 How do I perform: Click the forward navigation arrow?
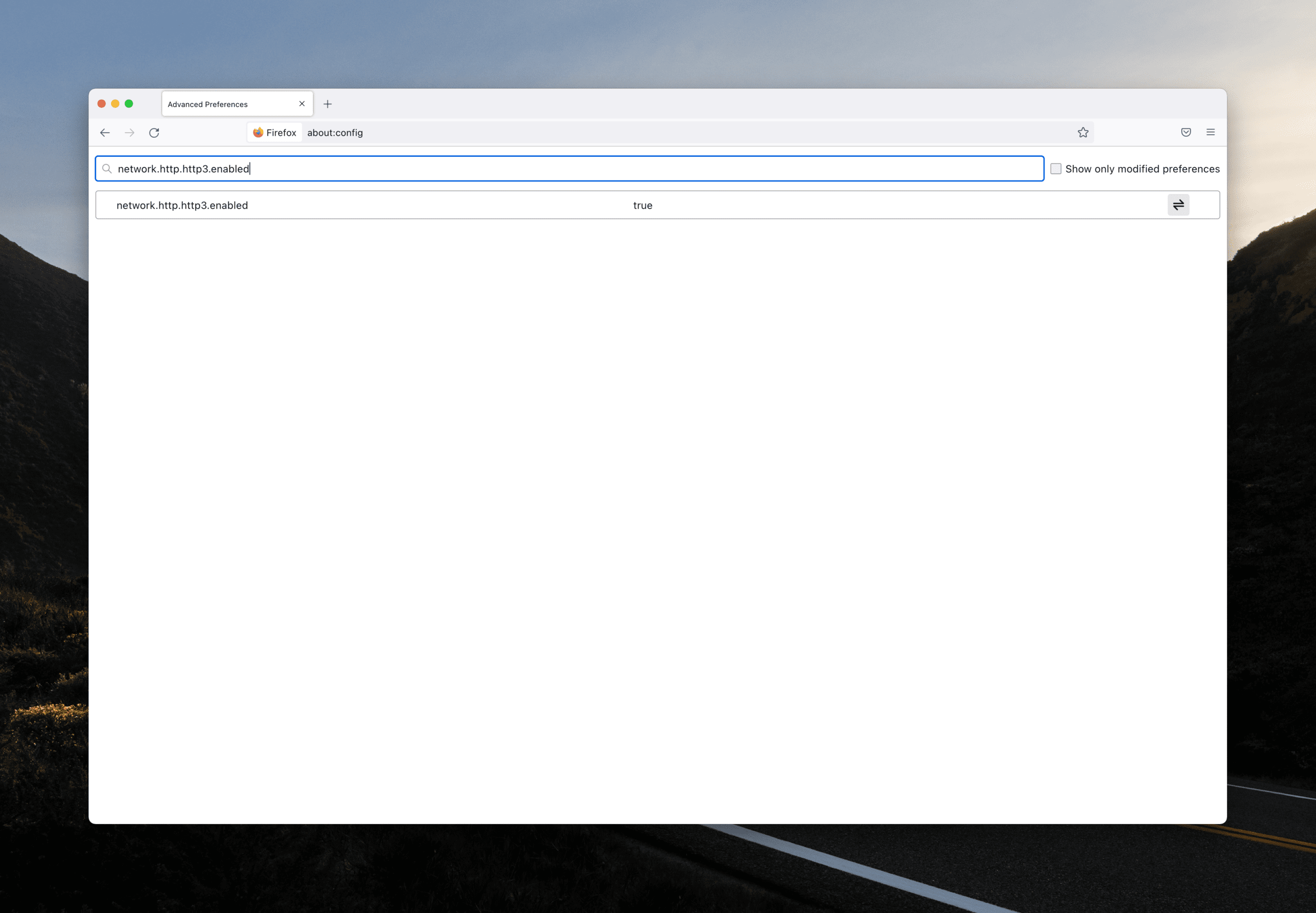[x=130, y=133]
